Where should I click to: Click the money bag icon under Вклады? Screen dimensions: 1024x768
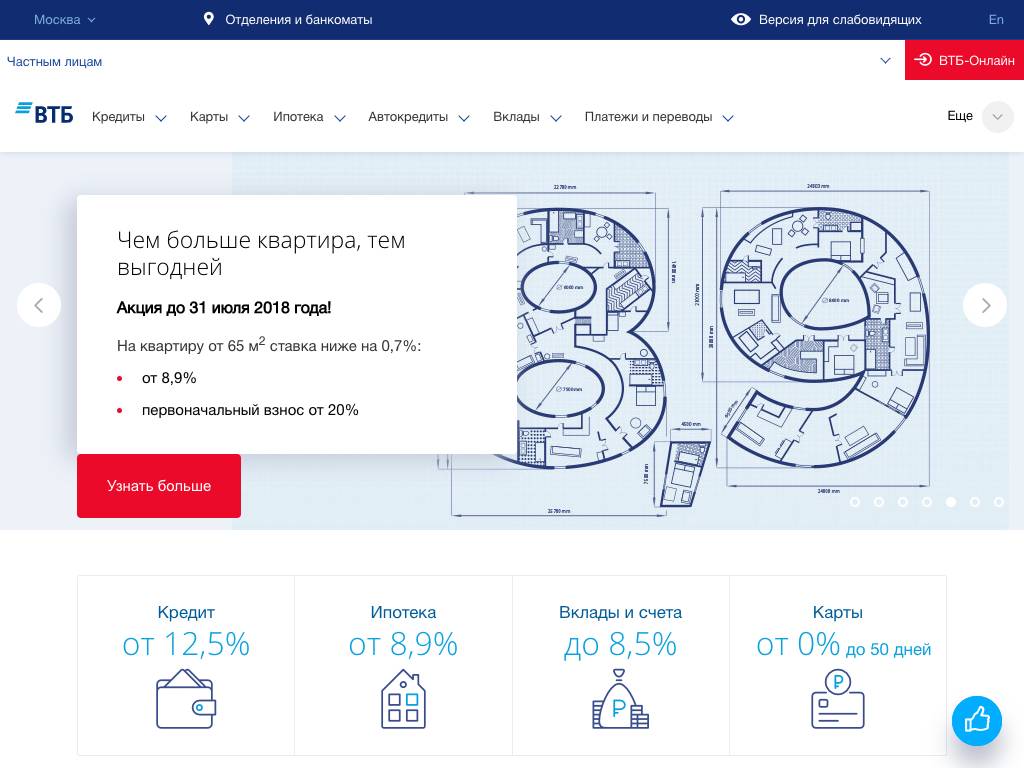tap(620, 699)
